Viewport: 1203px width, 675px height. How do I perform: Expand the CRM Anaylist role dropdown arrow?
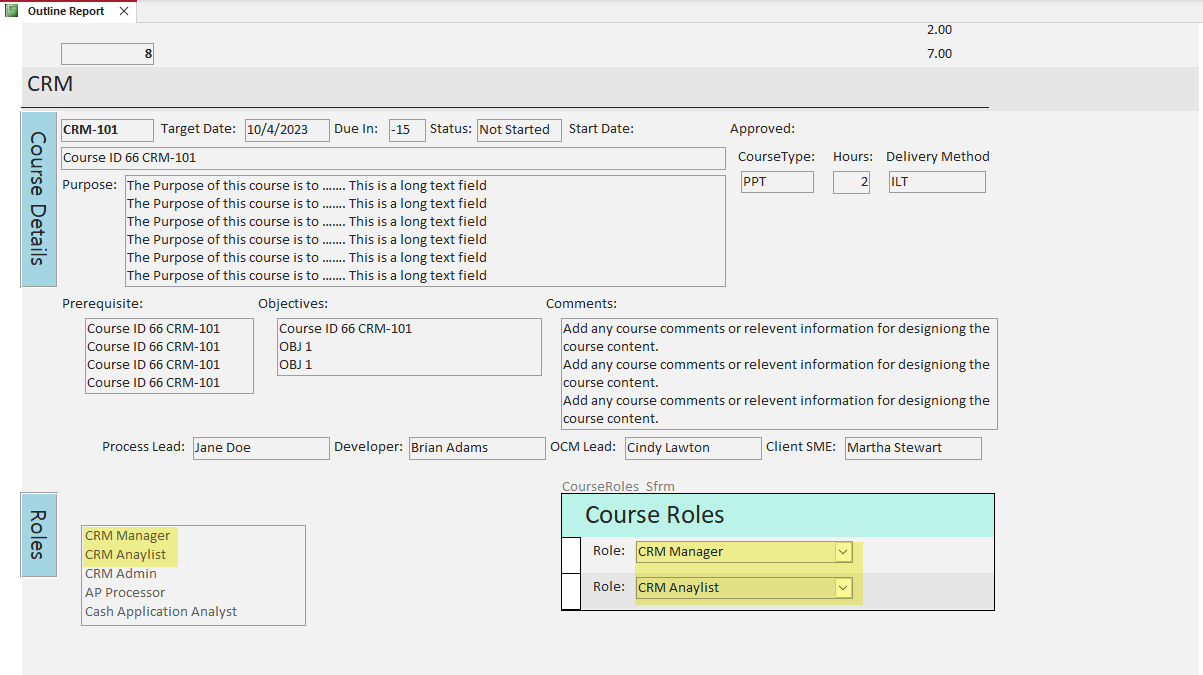click(843, 588)
